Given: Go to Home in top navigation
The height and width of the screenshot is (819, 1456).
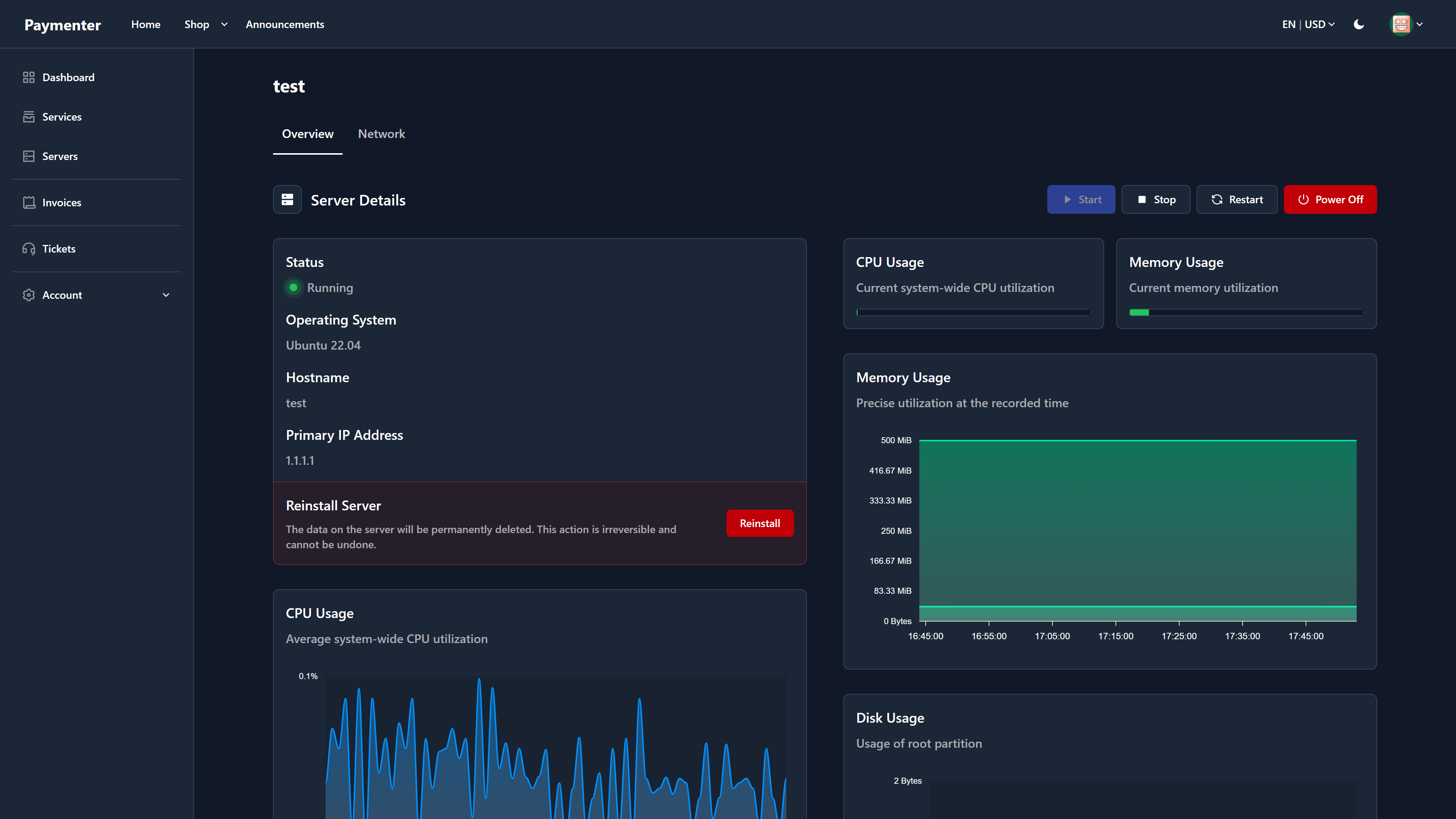Looking at the screenshot, I should tap(146, 24).
